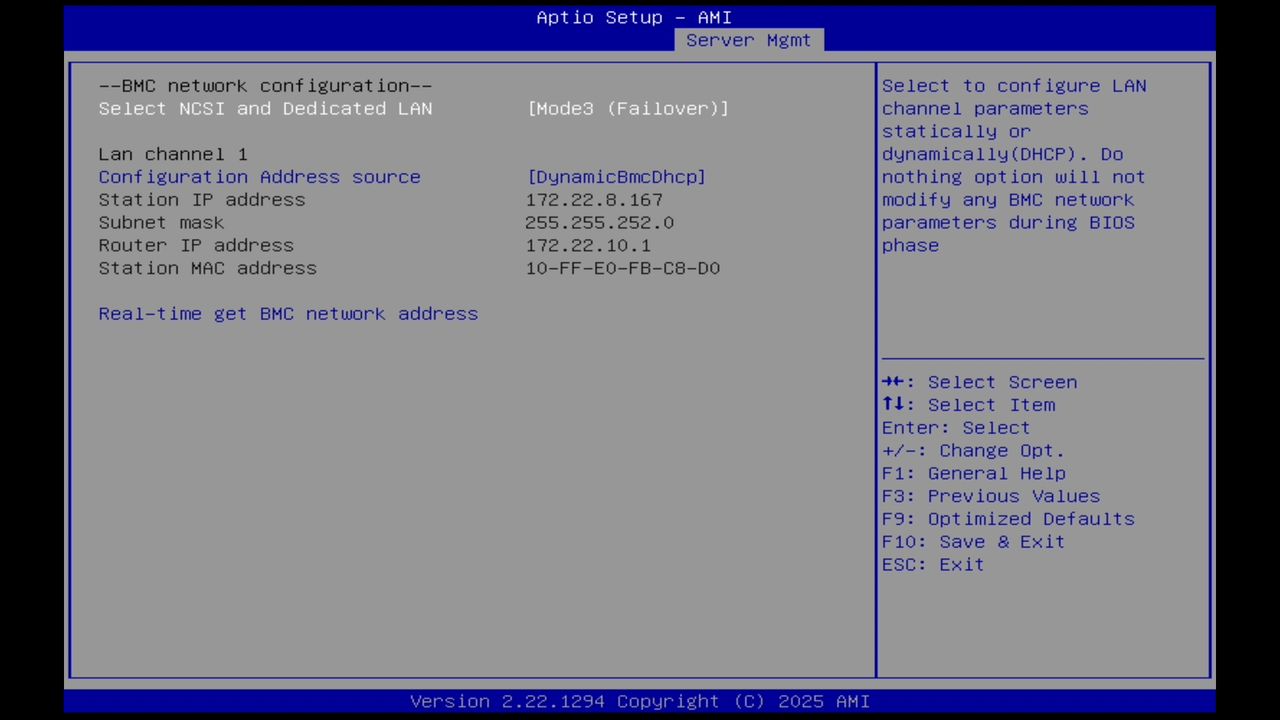Switch to the Server Mgmt tab

(748, 40)
